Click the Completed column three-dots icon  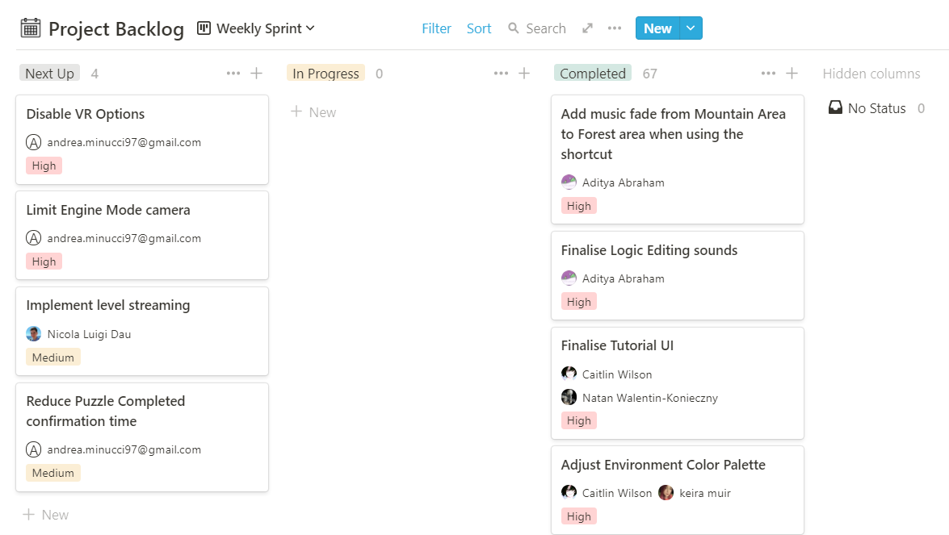tap(768, 73)
